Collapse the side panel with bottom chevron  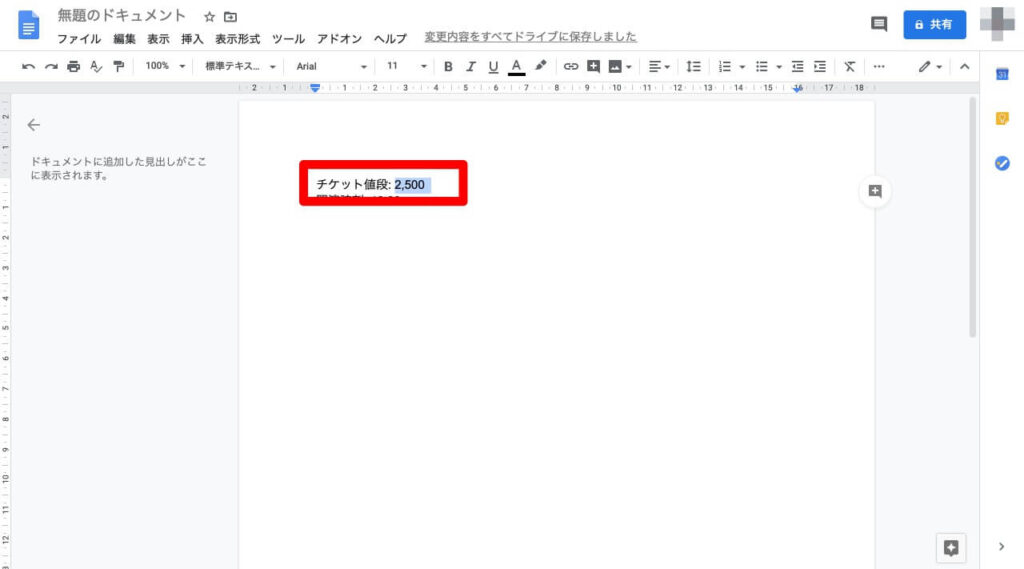(x=1001, y=547)
